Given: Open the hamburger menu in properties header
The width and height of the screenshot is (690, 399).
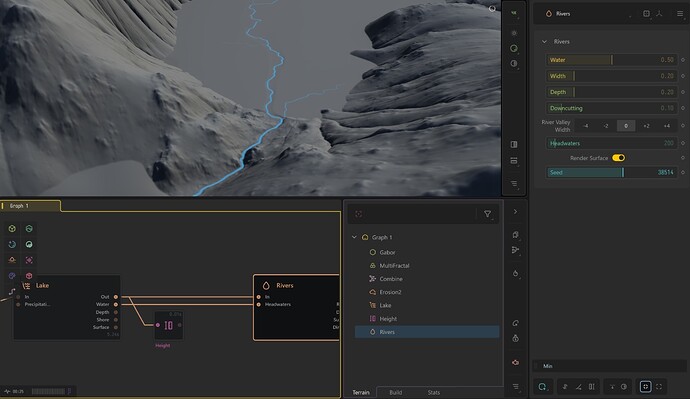Looking at the screenshot, I should (680, 14).
